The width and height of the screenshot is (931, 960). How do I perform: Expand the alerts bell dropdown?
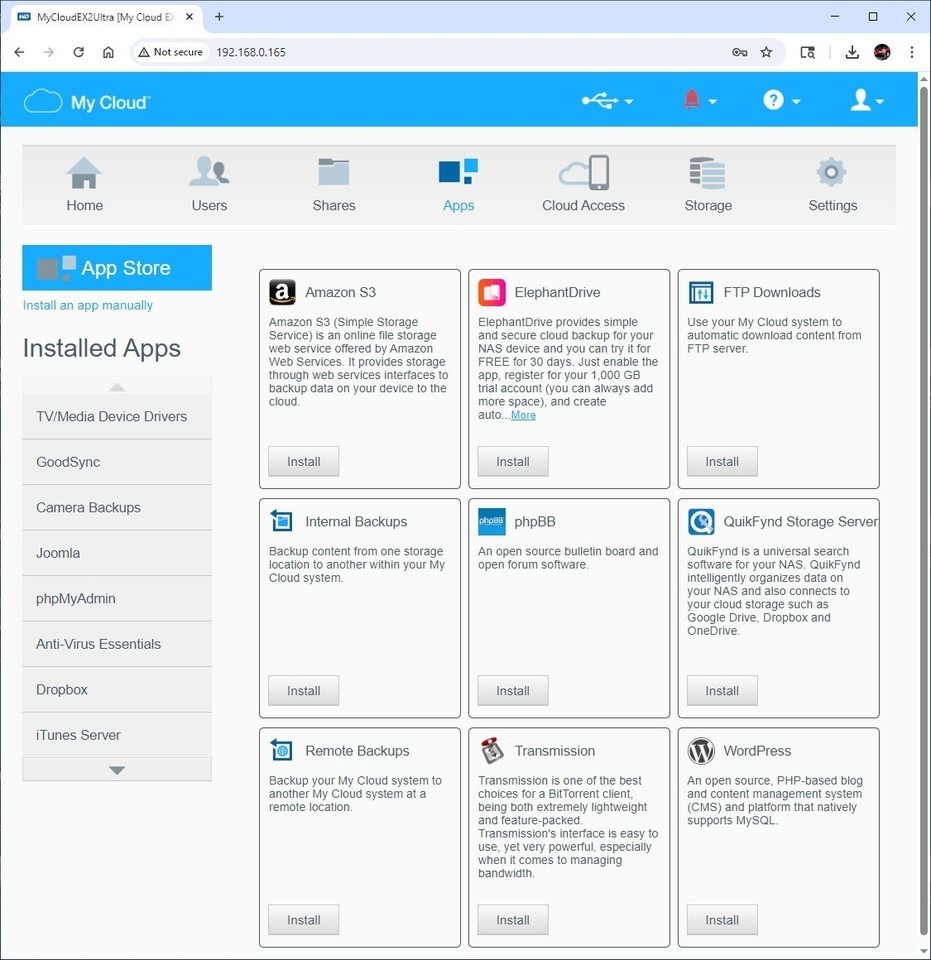click(x=699, y=101)
